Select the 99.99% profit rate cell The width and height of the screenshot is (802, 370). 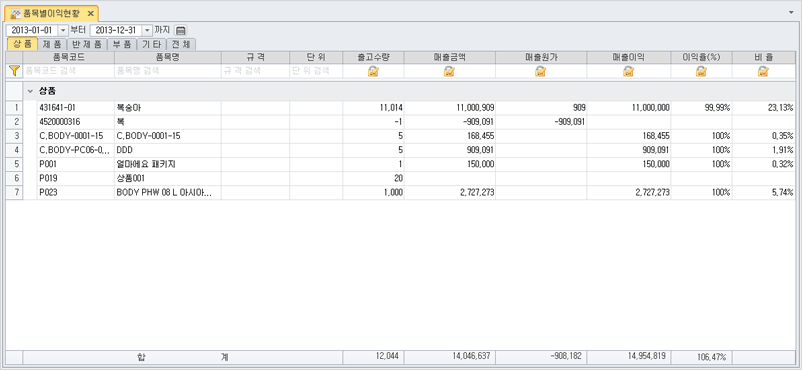click(x=701, y=107)
